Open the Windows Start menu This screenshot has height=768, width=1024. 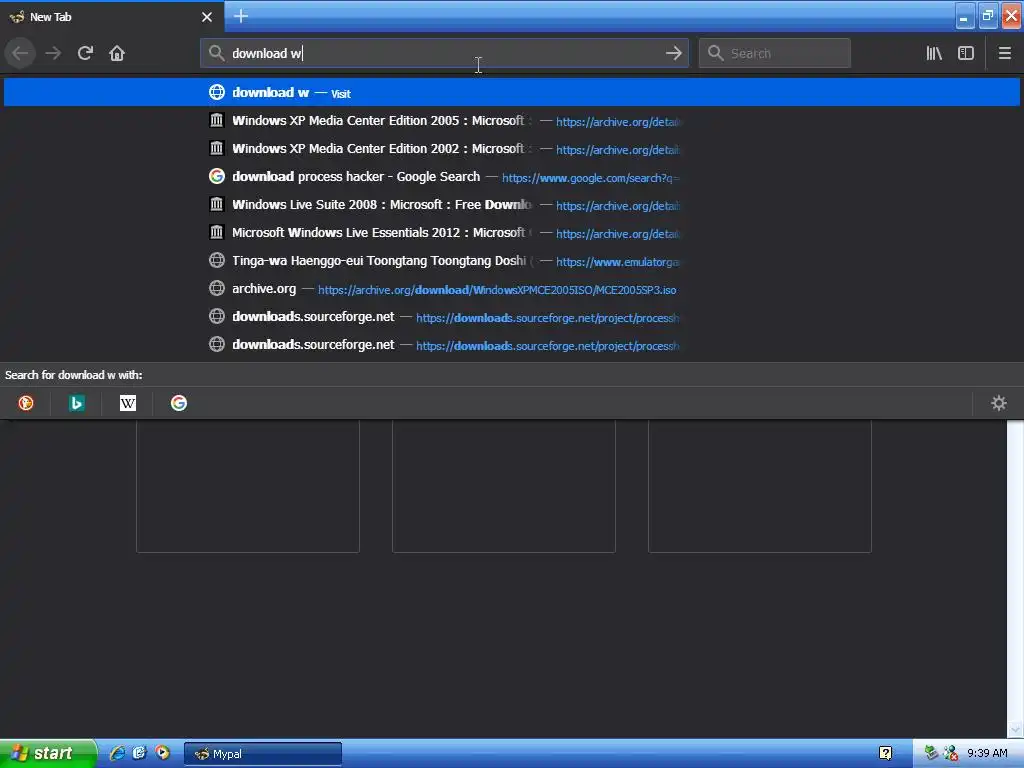point(48,753)
